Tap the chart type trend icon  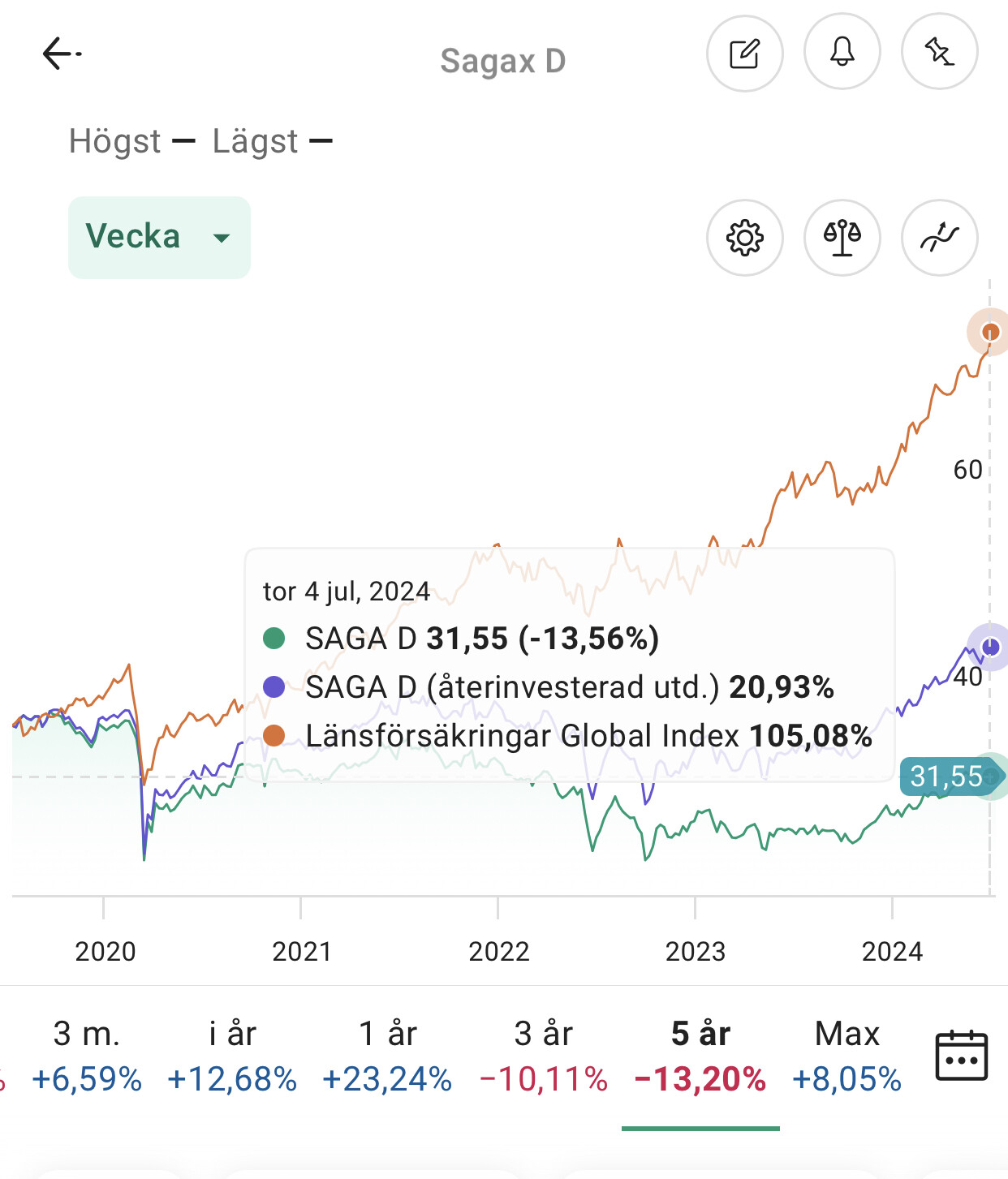[939, 238]
